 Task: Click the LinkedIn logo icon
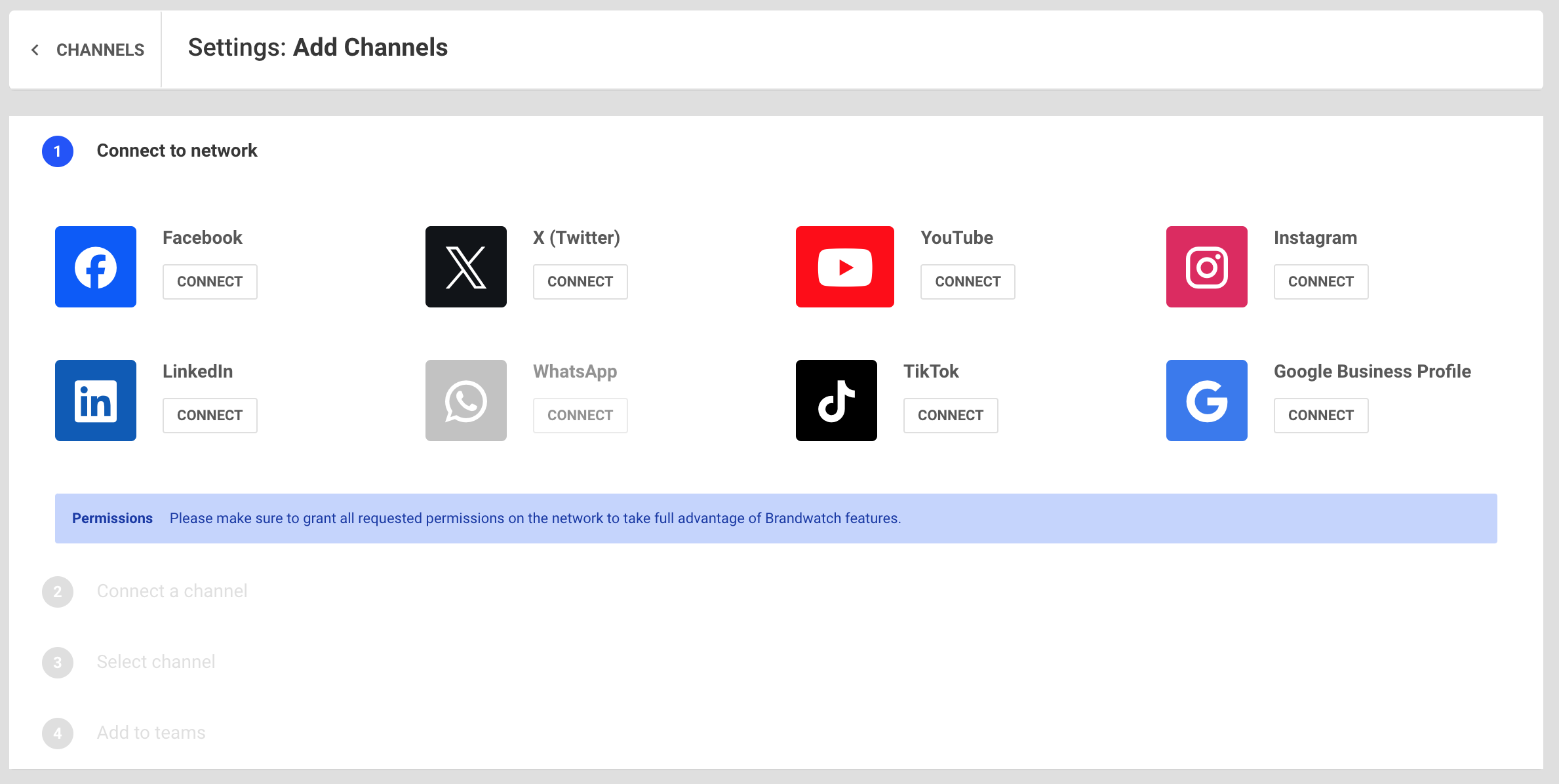tap(96, 401)
